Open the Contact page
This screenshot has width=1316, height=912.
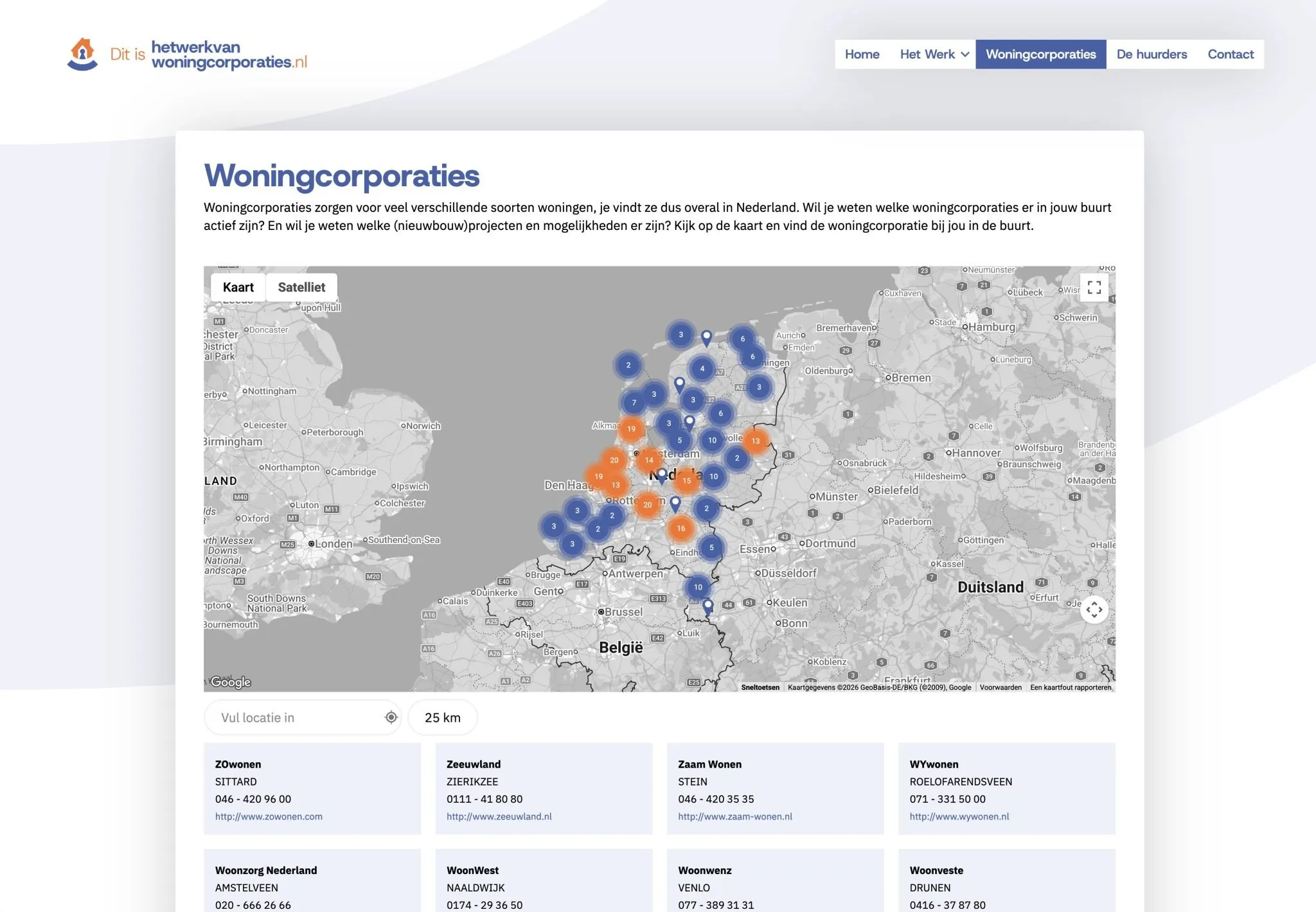(1231, 54)
